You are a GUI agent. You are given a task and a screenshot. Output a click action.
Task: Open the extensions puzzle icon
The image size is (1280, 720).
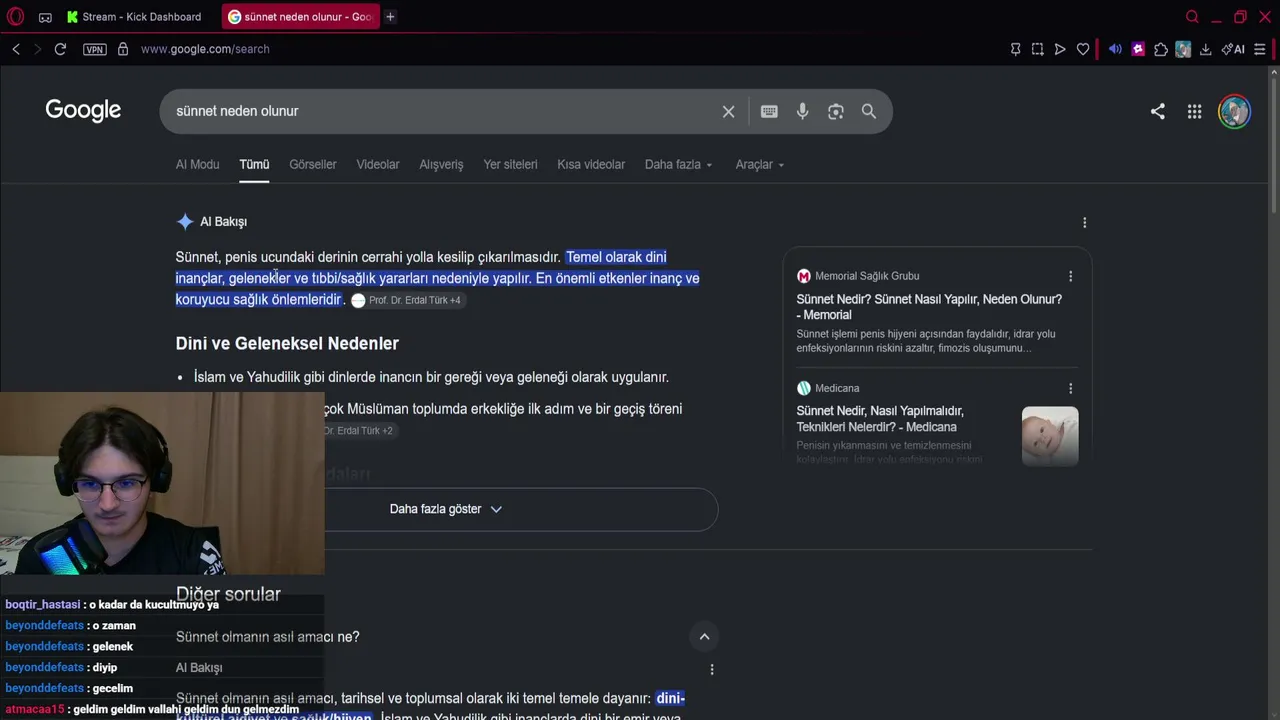pos(1161,49)
